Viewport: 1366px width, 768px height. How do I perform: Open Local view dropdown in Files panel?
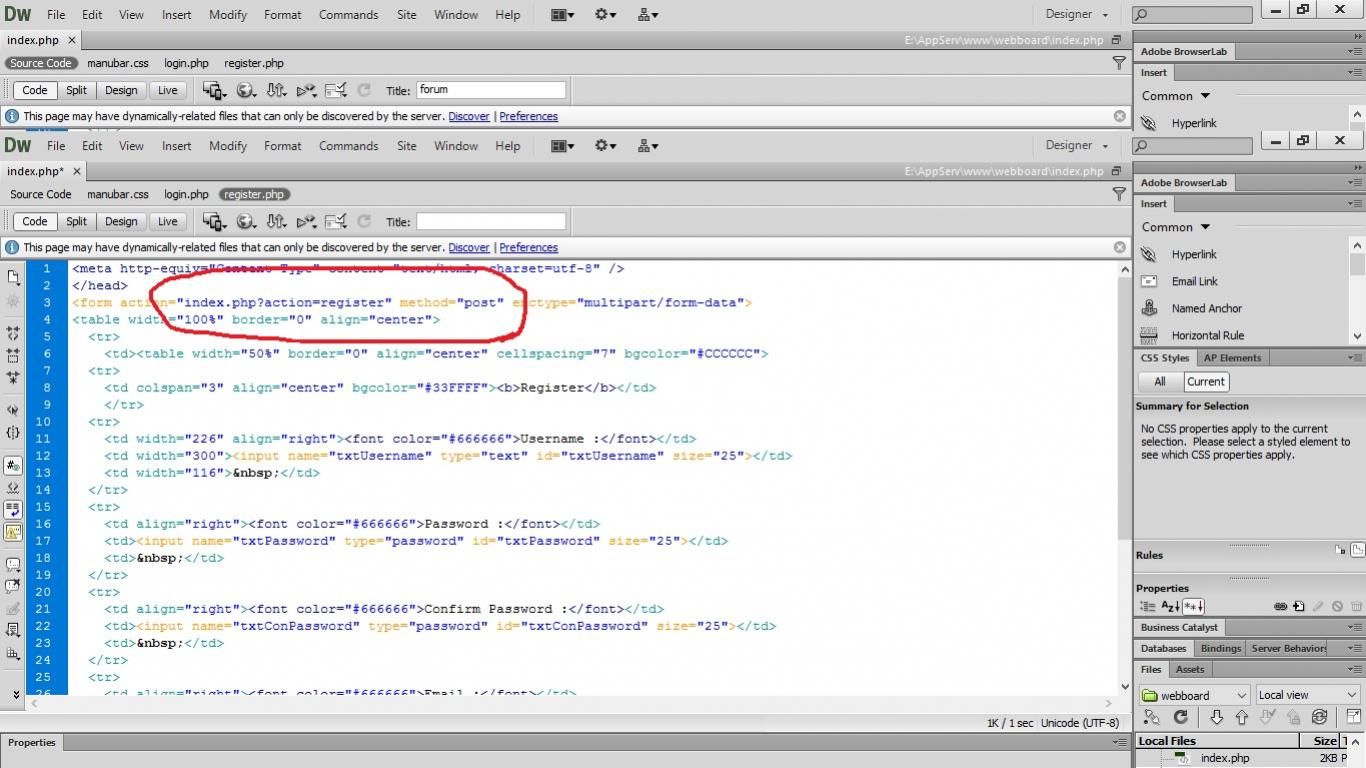tap(1308, 695)
